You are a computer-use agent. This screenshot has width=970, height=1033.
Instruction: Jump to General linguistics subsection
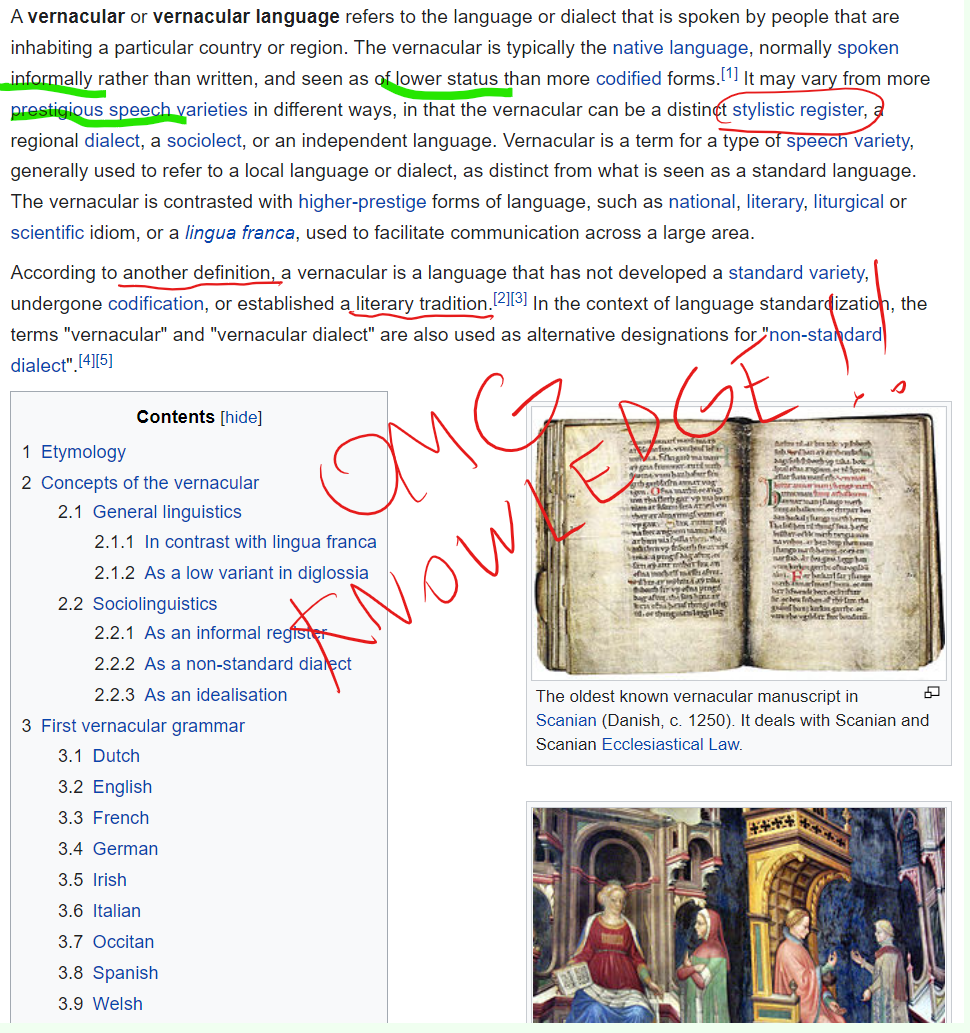click(167, 512)
